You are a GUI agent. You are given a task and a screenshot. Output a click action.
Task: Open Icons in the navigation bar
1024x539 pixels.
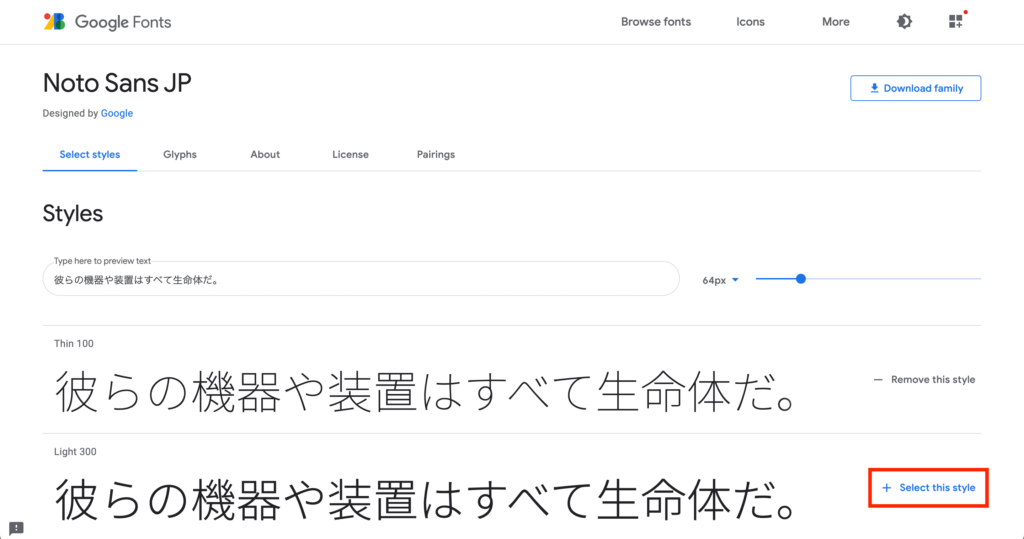pos(750,22)
